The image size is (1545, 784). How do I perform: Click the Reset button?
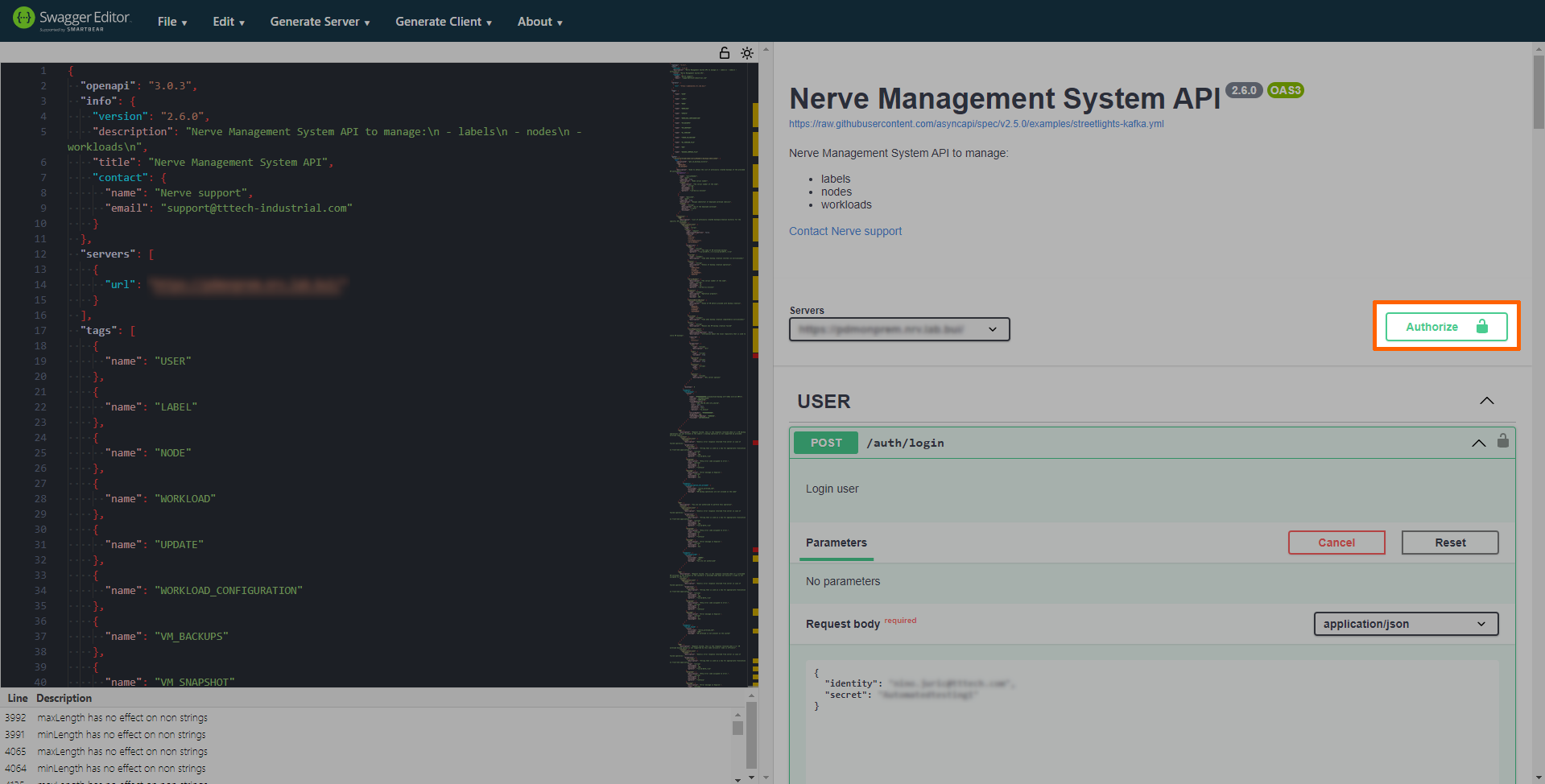(1449, 543)
